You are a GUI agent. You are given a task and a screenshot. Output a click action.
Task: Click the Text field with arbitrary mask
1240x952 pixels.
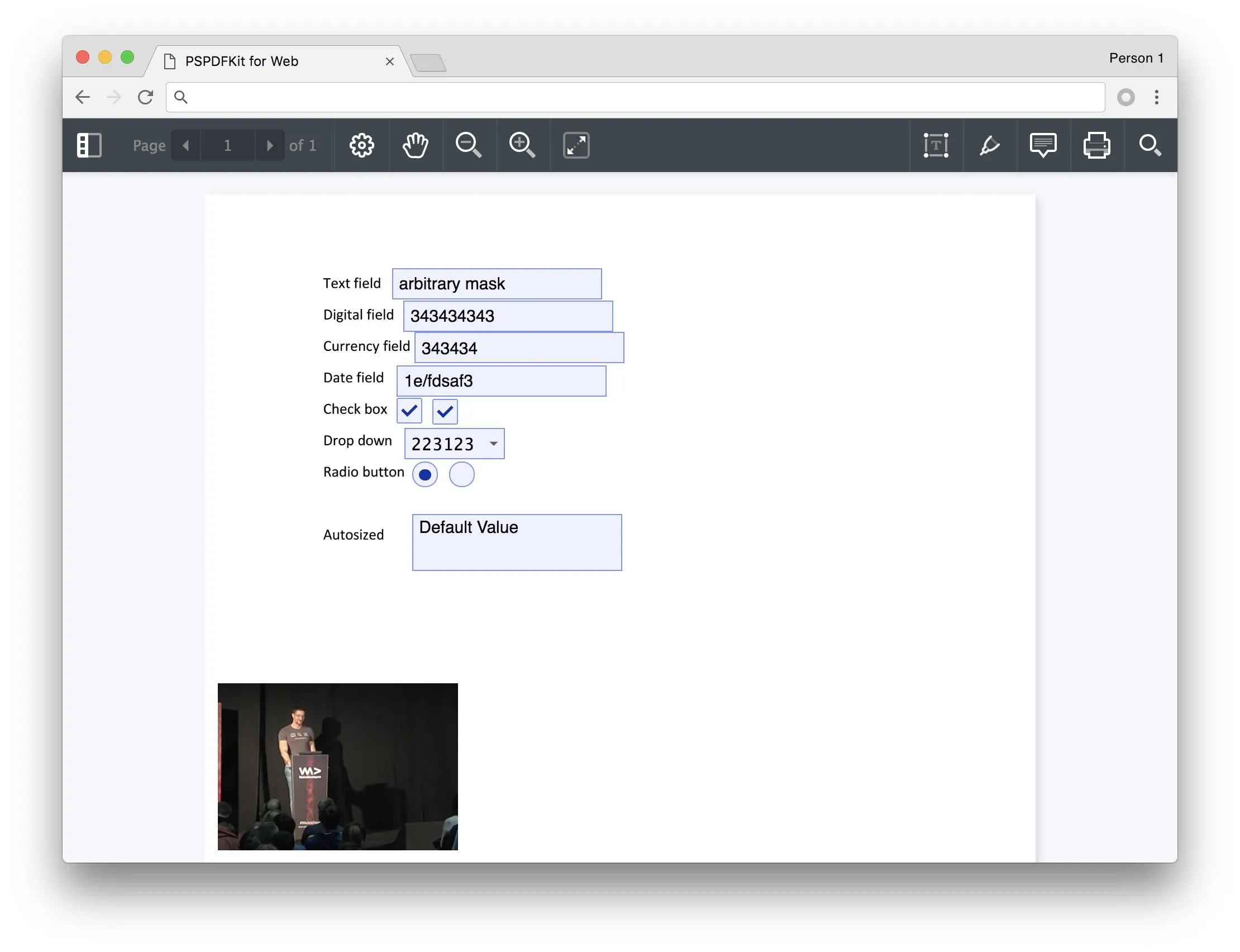[x=497, y=284]
